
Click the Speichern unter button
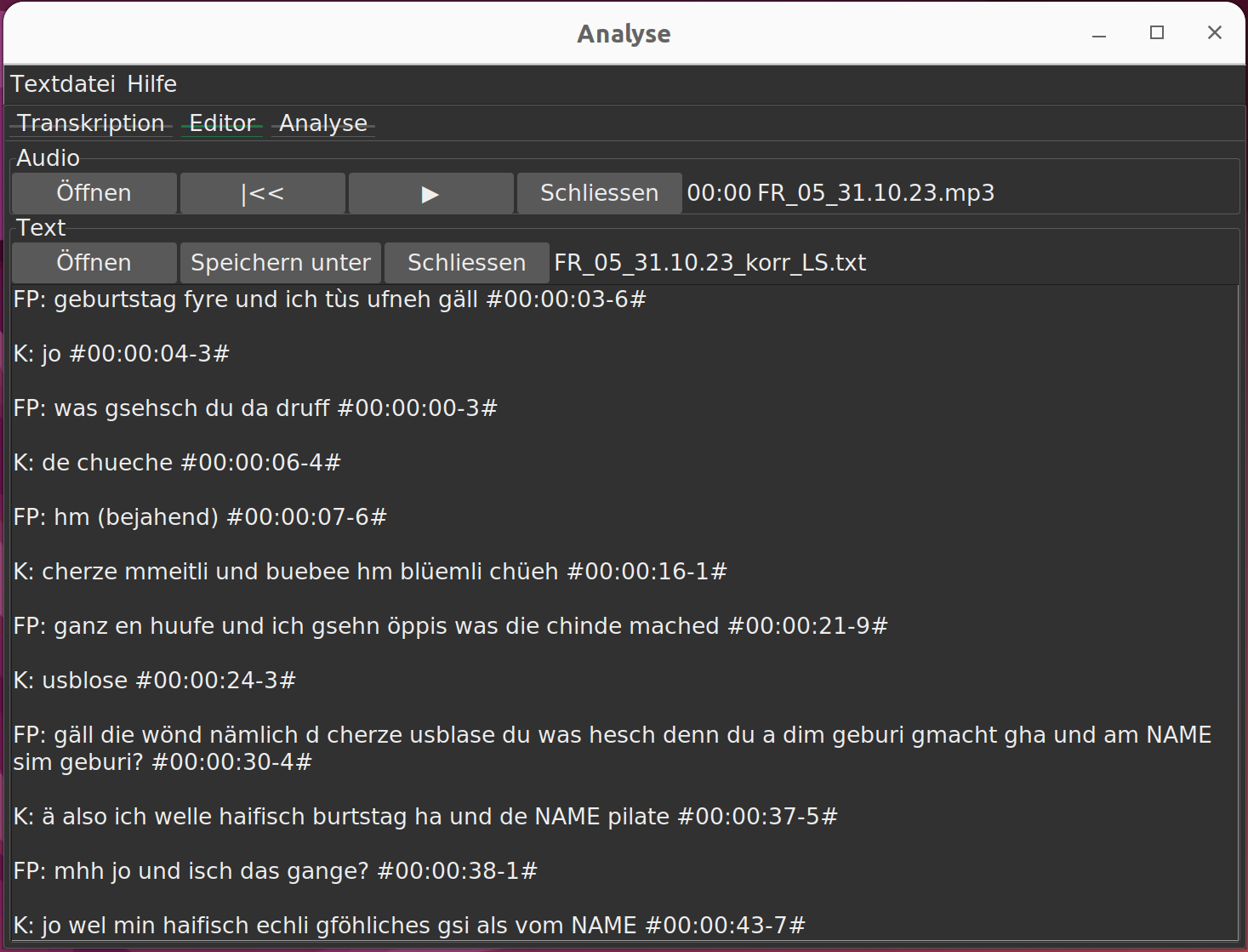(x=280, y=263)
